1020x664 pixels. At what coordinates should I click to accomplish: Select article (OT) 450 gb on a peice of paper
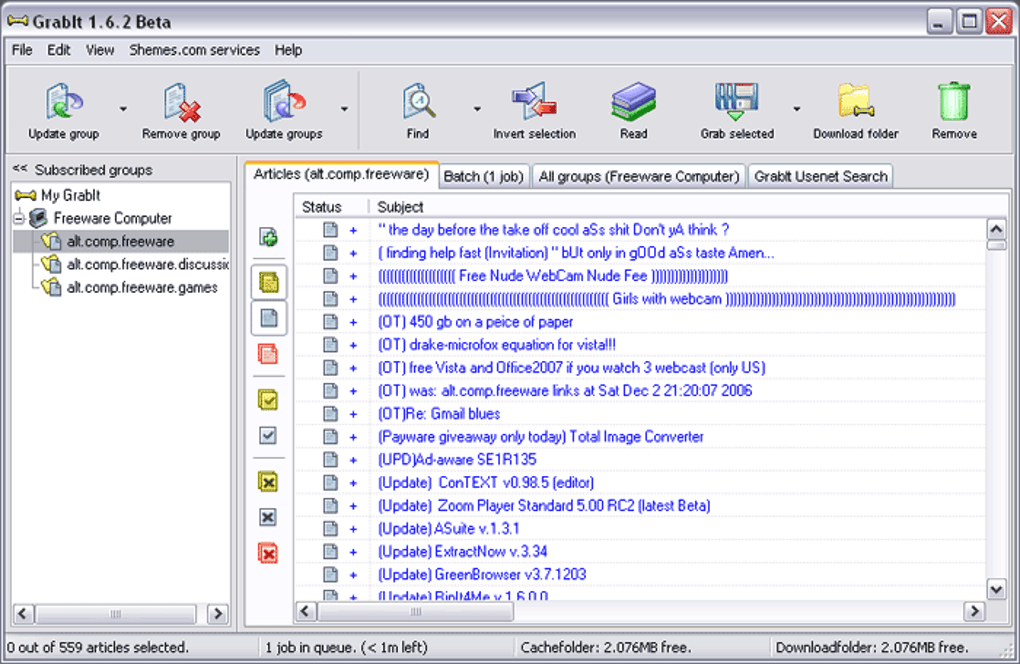pyautogui.click(x=476, y=322)
